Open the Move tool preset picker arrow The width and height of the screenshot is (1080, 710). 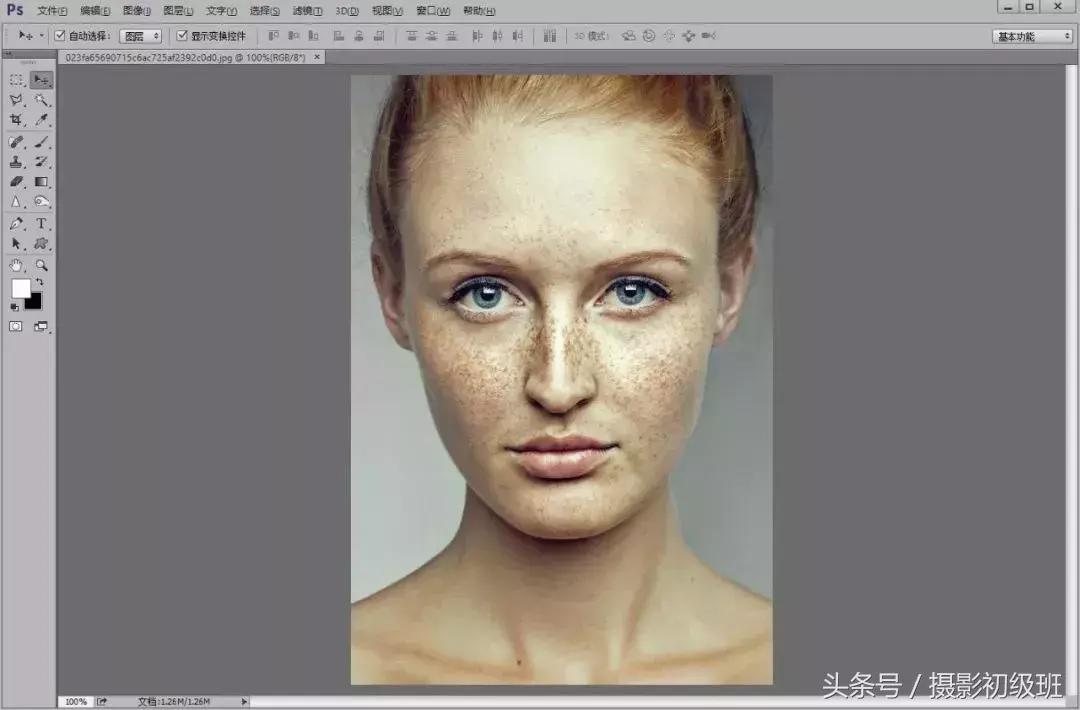point(41,36)
